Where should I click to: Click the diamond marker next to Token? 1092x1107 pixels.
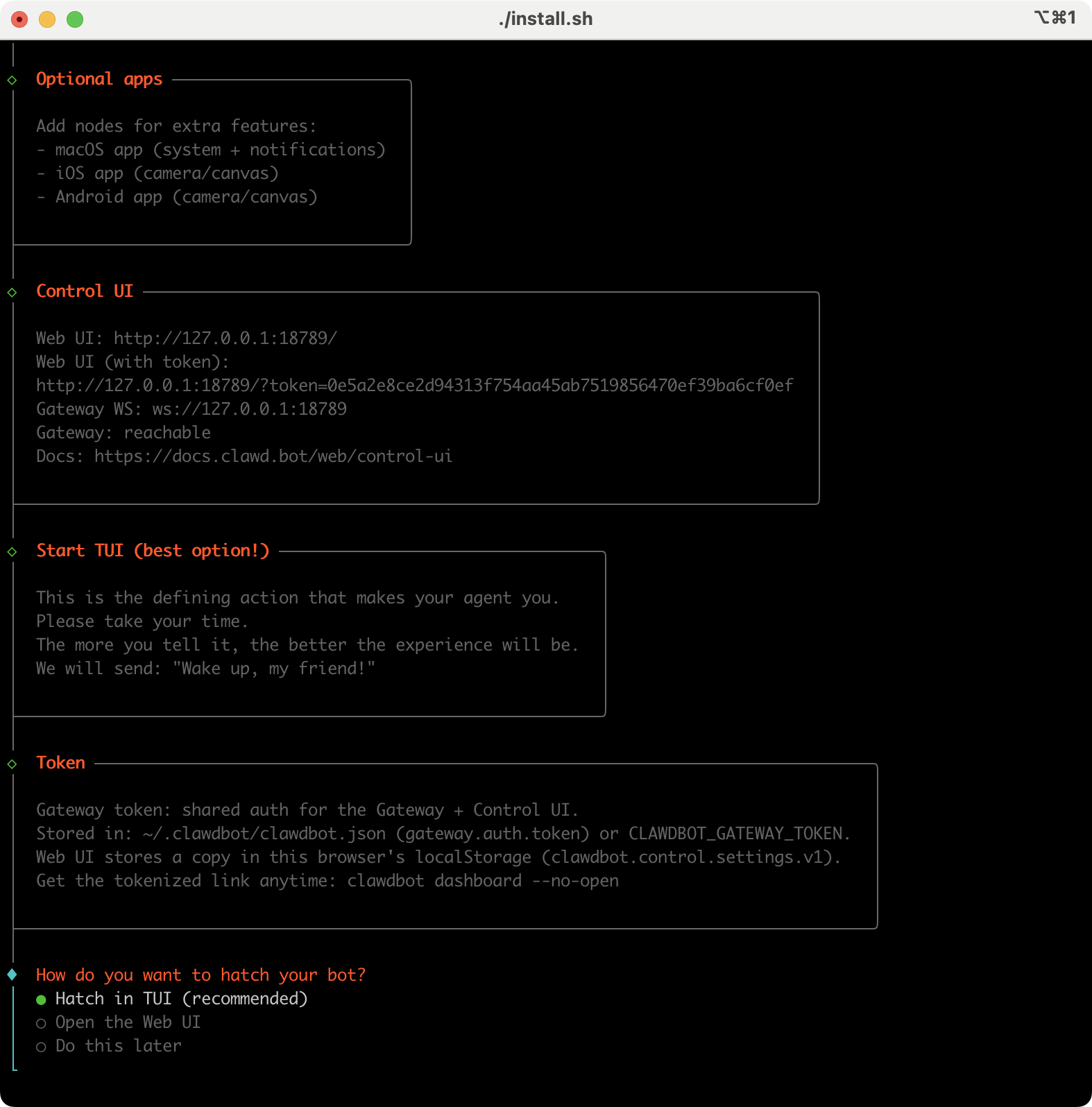(x=12, y=764)
